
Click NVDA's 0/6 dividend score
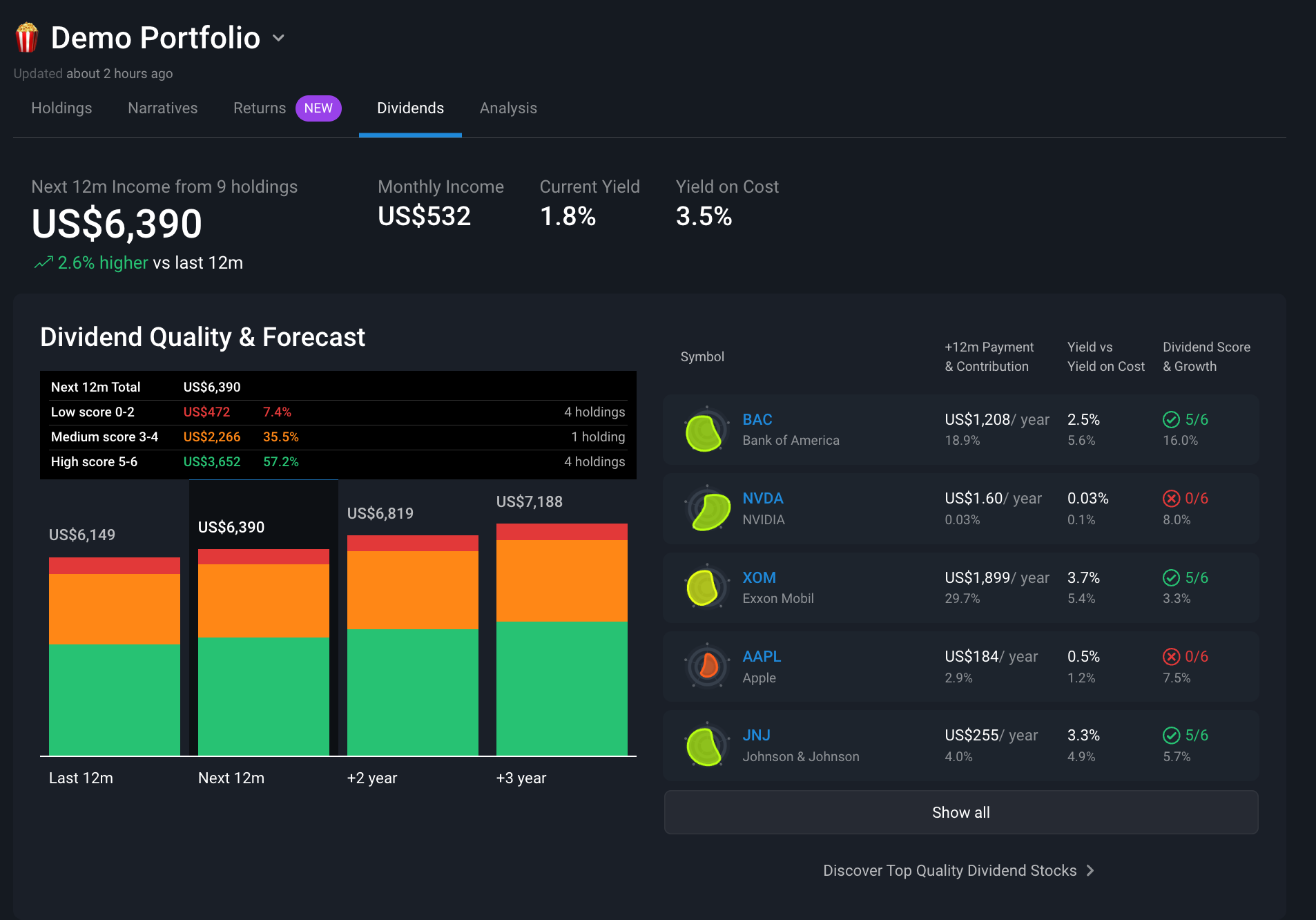[x=1197, y=498]
